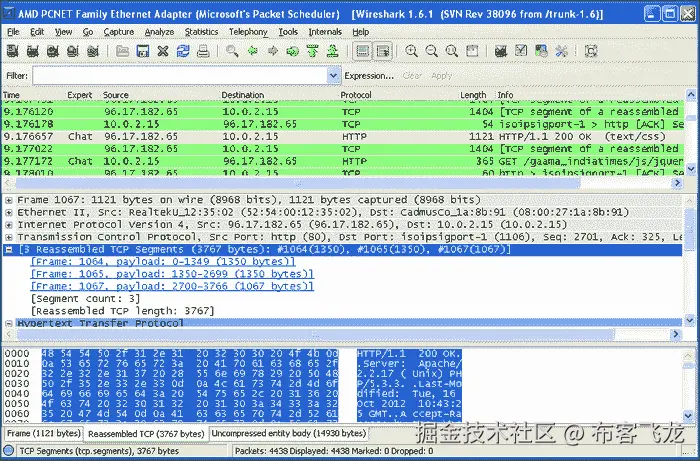The width and height of the screenshot is (700, 461).
Task: Follow the Frame: 1065 payload link
Action: (172, 274)
